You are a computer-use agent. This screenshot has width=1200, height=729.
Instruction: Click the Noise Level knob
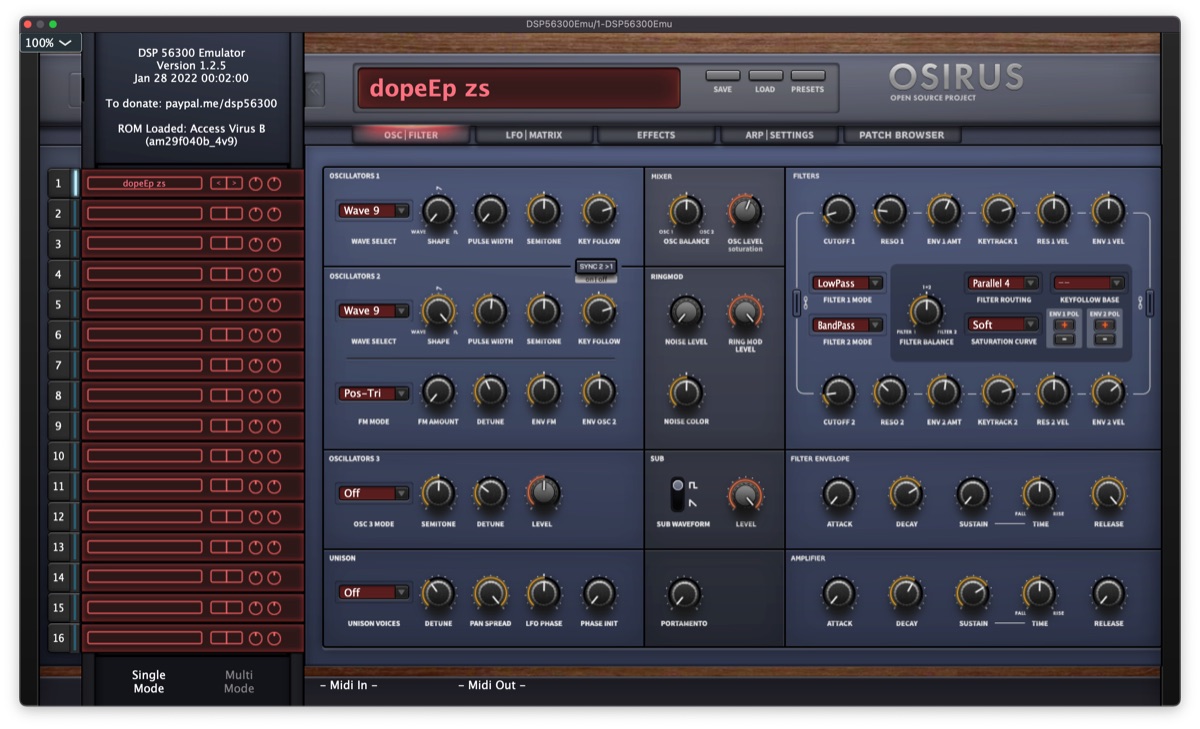(x=685, y=311)
